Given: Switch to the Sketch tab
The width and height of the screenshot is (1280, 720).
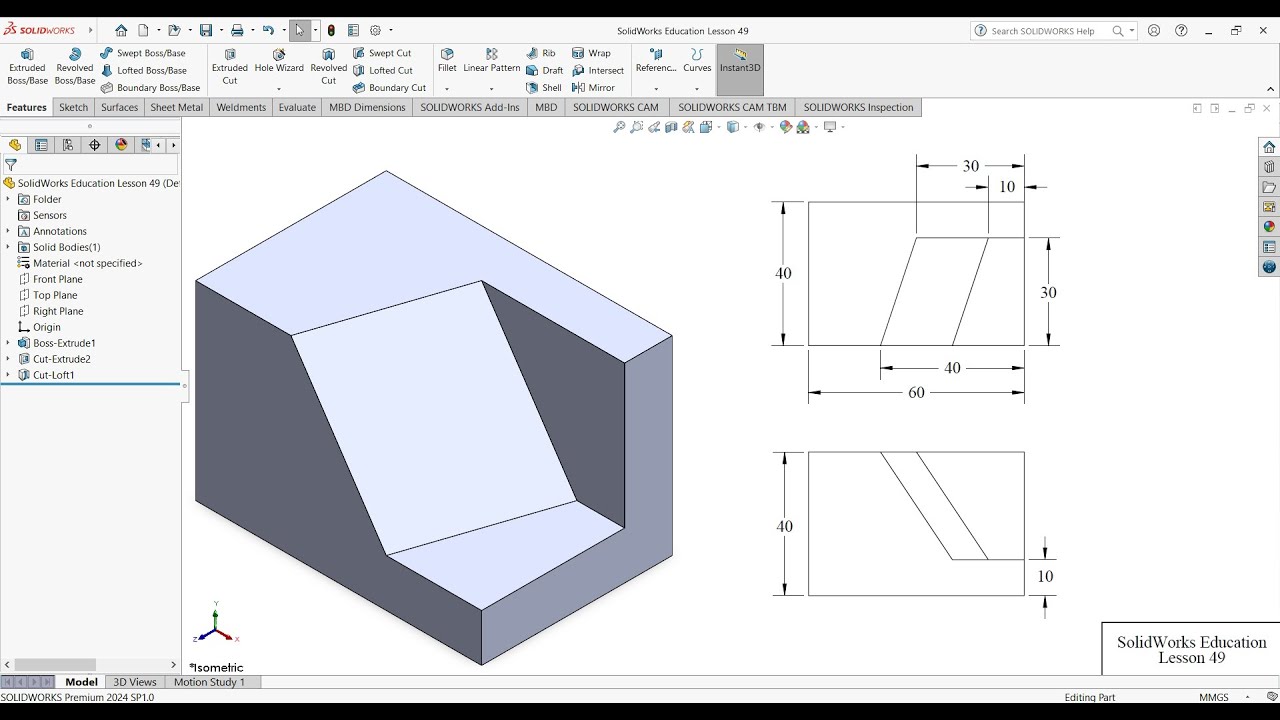Looking at the screenshot, I should 74,107.
